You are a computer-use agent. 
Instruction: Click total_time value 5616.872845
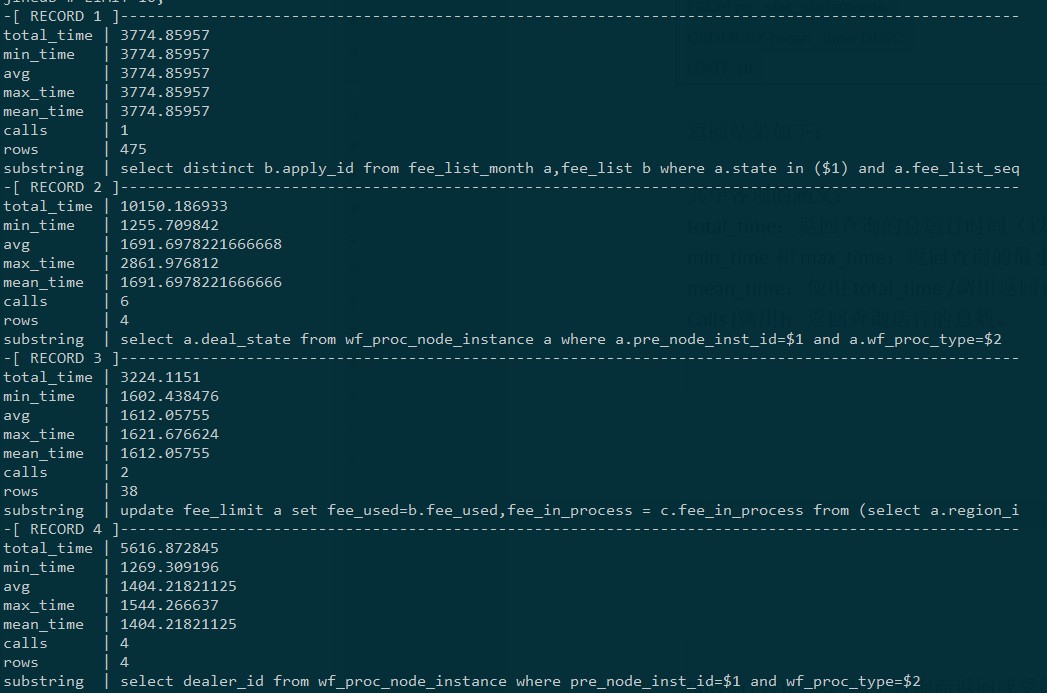[169, 548]
